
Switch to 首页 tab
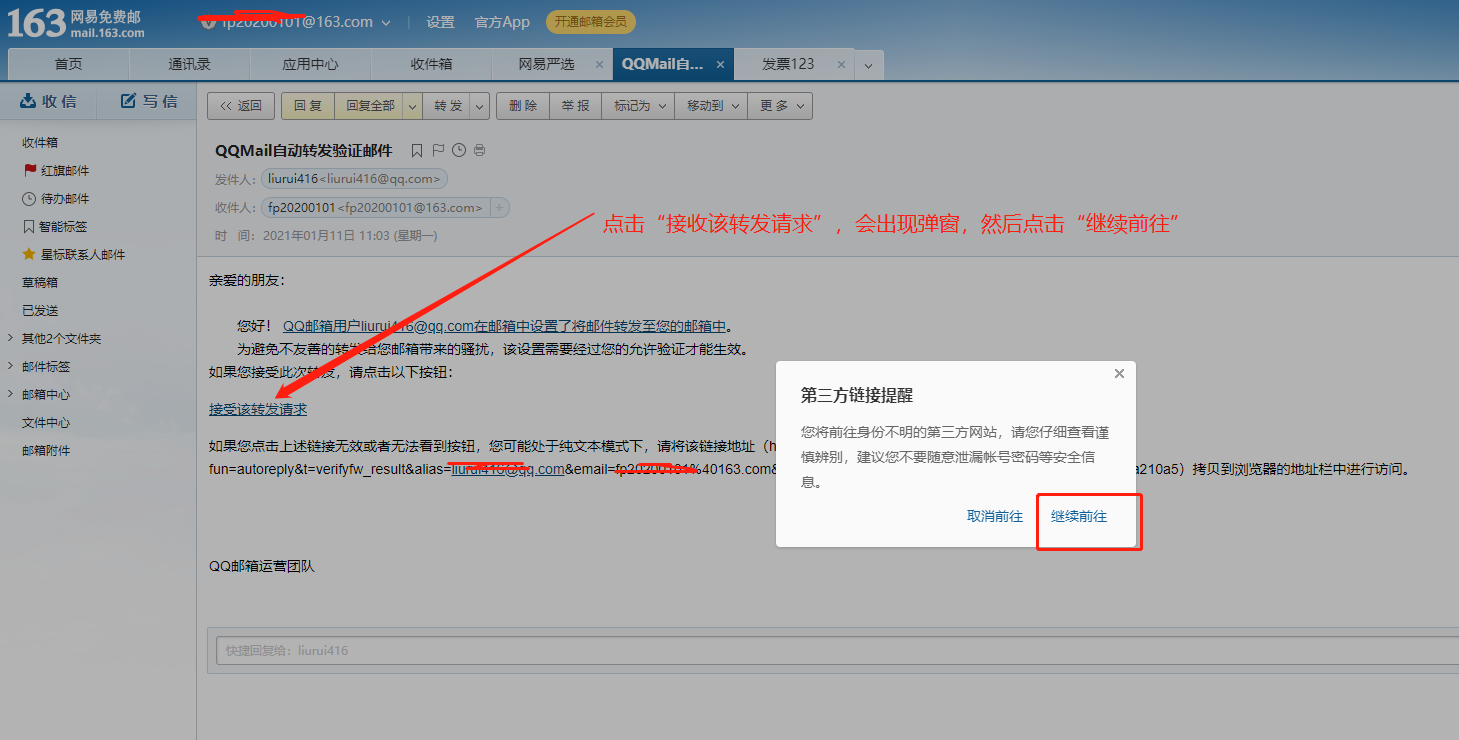click(x=69, y=64)
